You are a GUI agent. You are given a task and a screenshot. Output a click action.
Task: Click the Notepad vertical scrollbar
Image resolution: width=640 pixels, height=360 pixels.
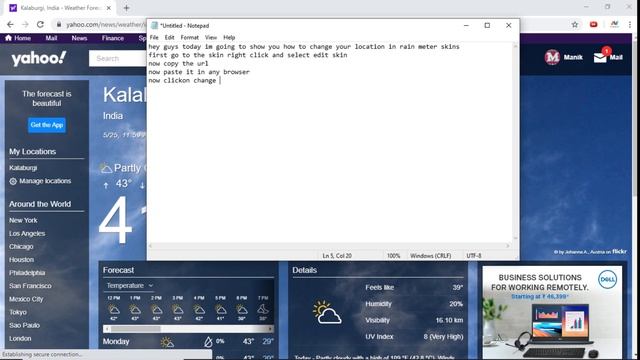515,142
